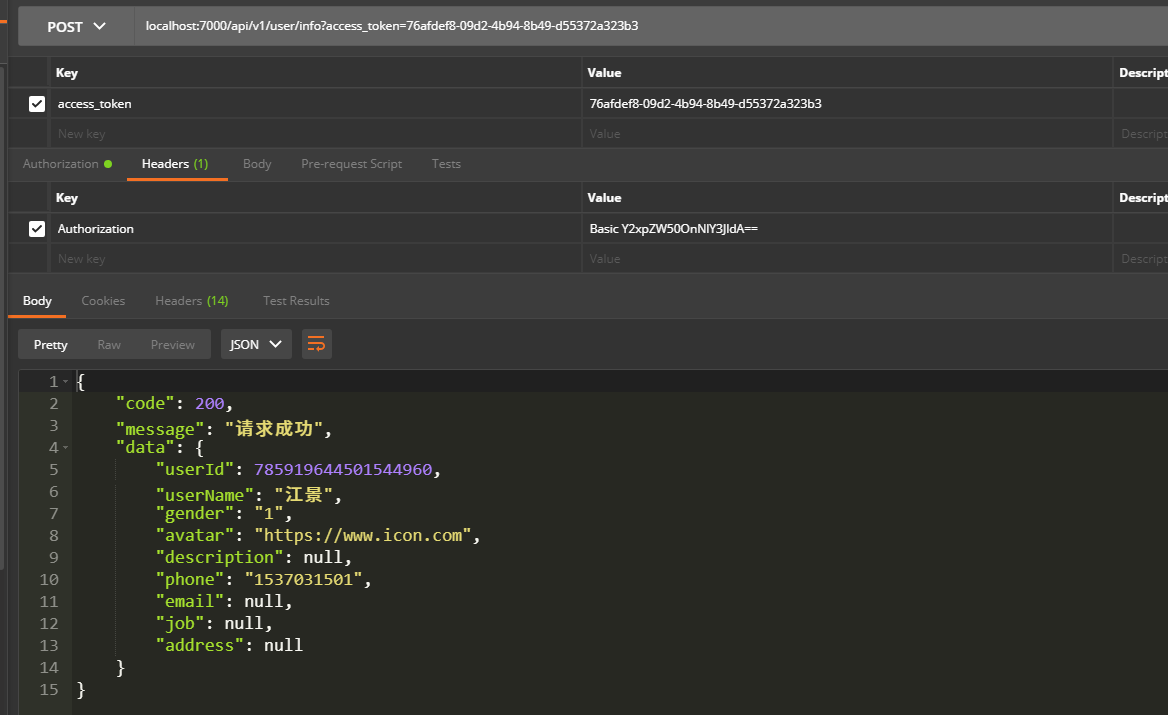The width and height of the screenshot is (1168, 715).
Task: Switch to the Tests tab
Action: (x=446, y=163)
